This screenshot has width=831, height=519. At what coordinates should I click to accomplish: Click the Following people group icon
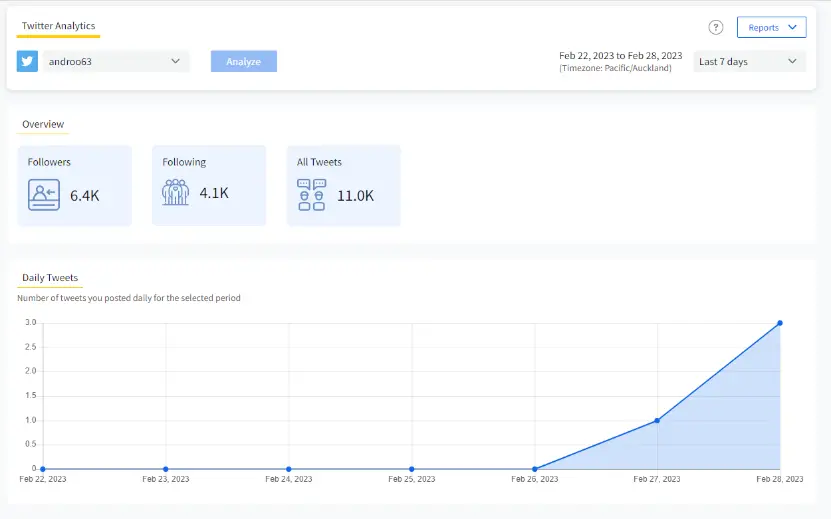tap(175, 192)
